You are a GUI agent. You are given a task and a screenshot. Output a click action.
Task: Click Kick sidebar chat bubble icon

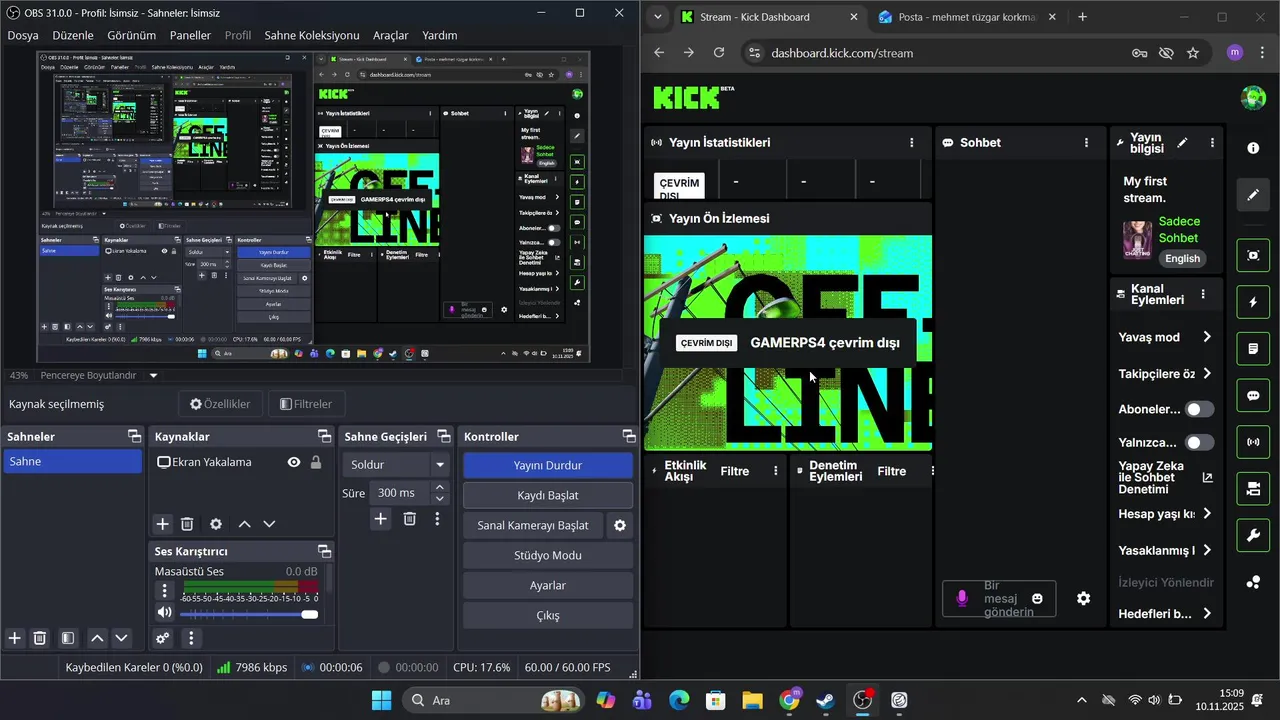tap(1253, 396)
